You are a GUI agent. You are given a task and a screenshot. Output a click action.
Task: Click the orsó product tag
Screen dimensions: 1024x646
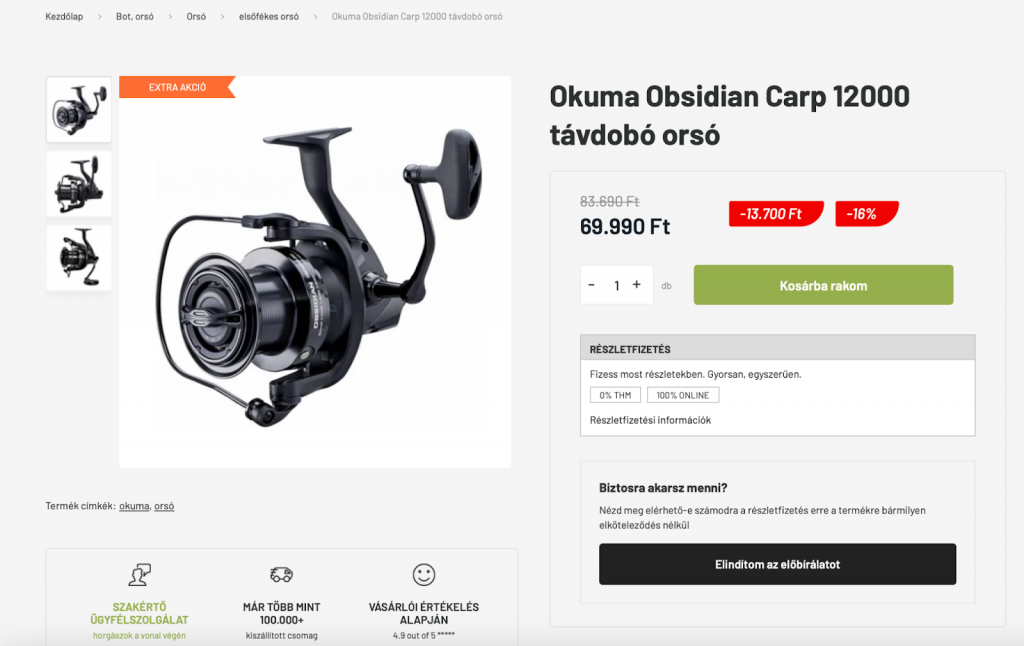[x=164, y=506]
